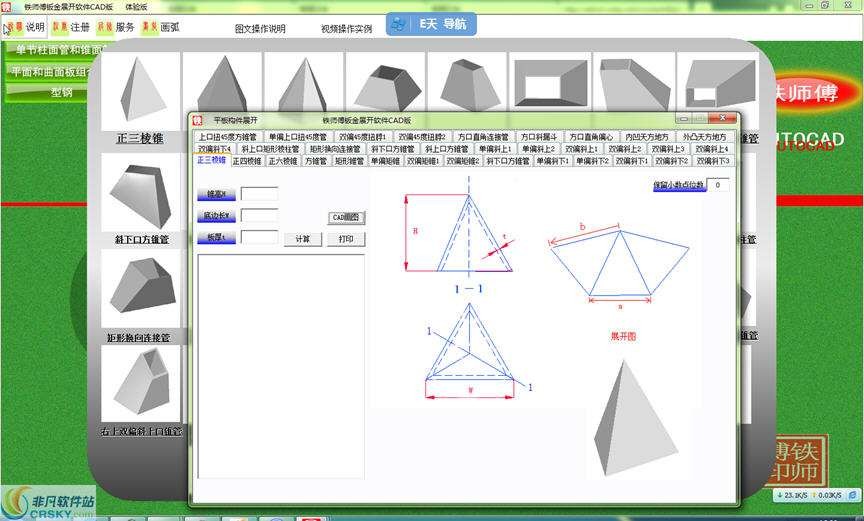864x521 pixels.
Task: Click the 锥高H input field
Action: pos(259,193)
